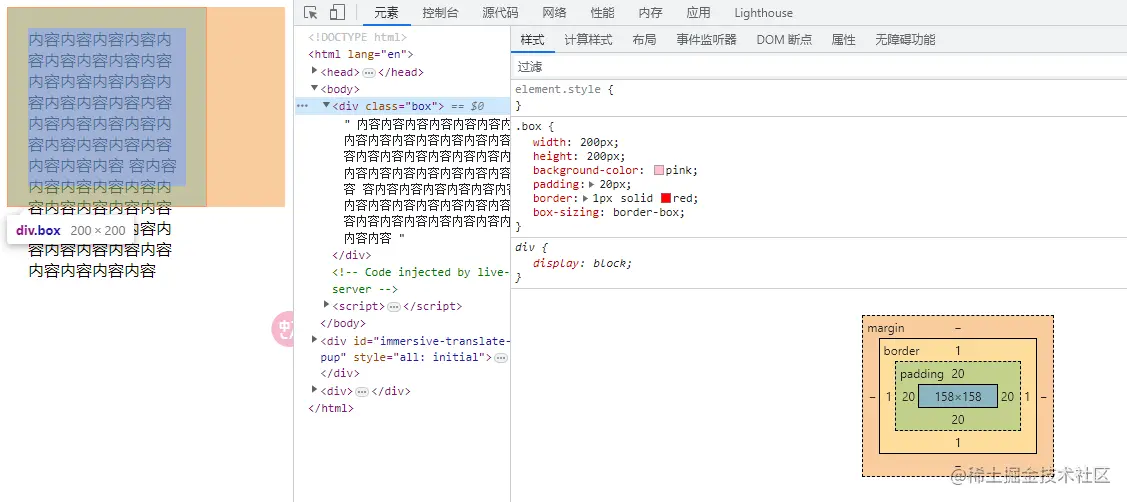Open the DOM 断点 subtab

(x=784, y=40)
